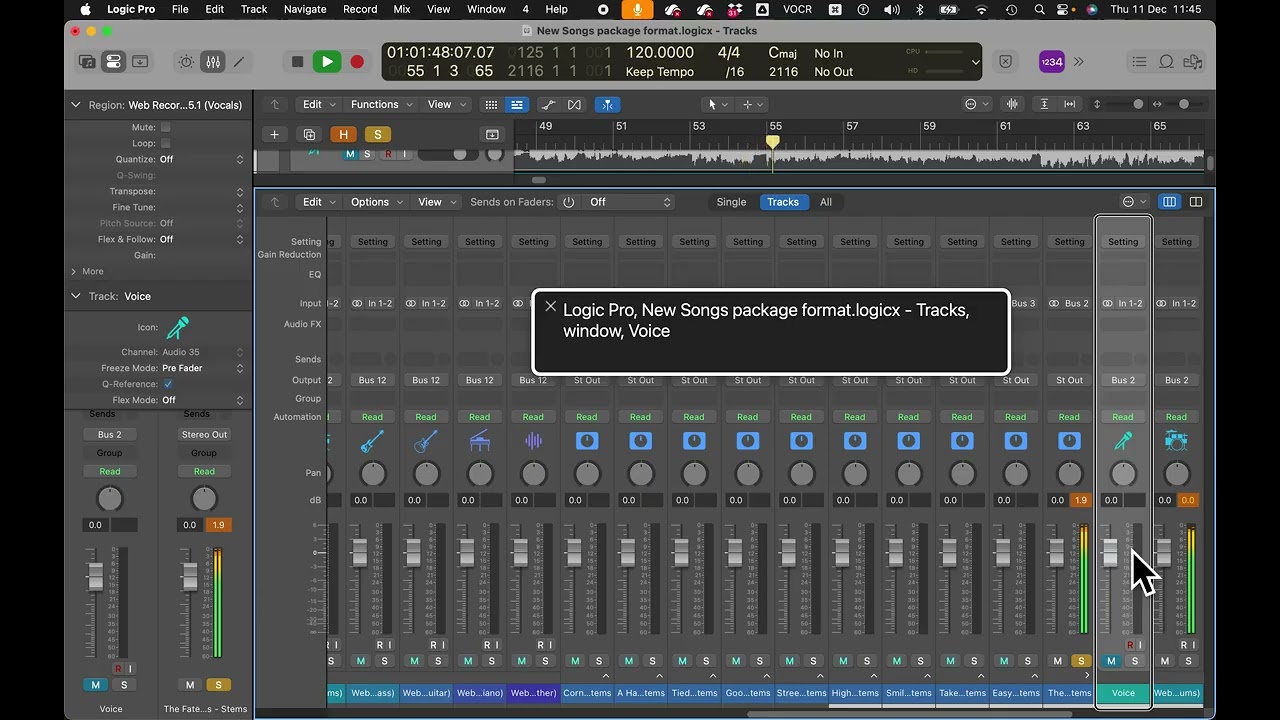Image resolution: width=1280 pixels, height=720 pixels.
Task: Open the Mix menu in the menu bar
Action: point(402,9)
